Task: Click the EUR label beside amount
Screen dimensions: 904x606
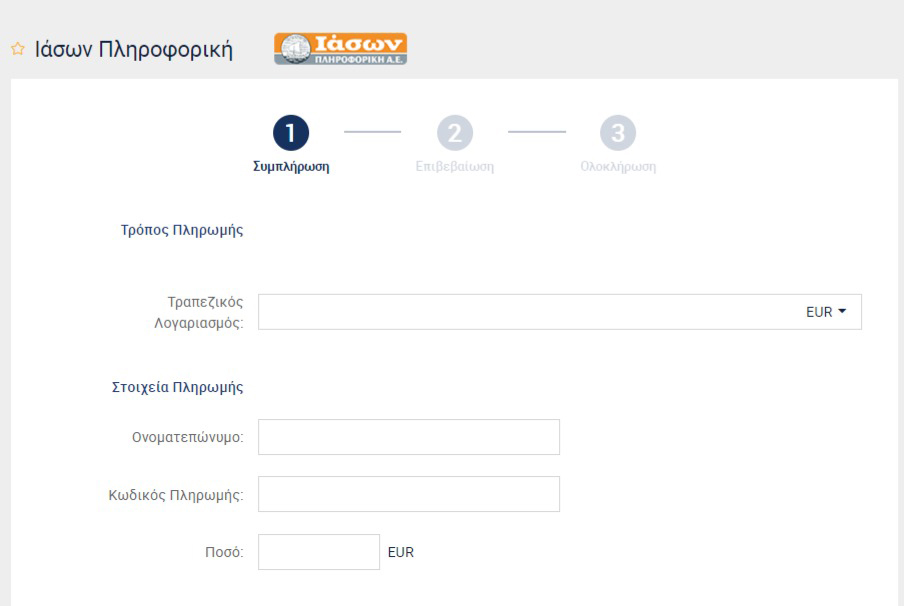Action: 401,552
